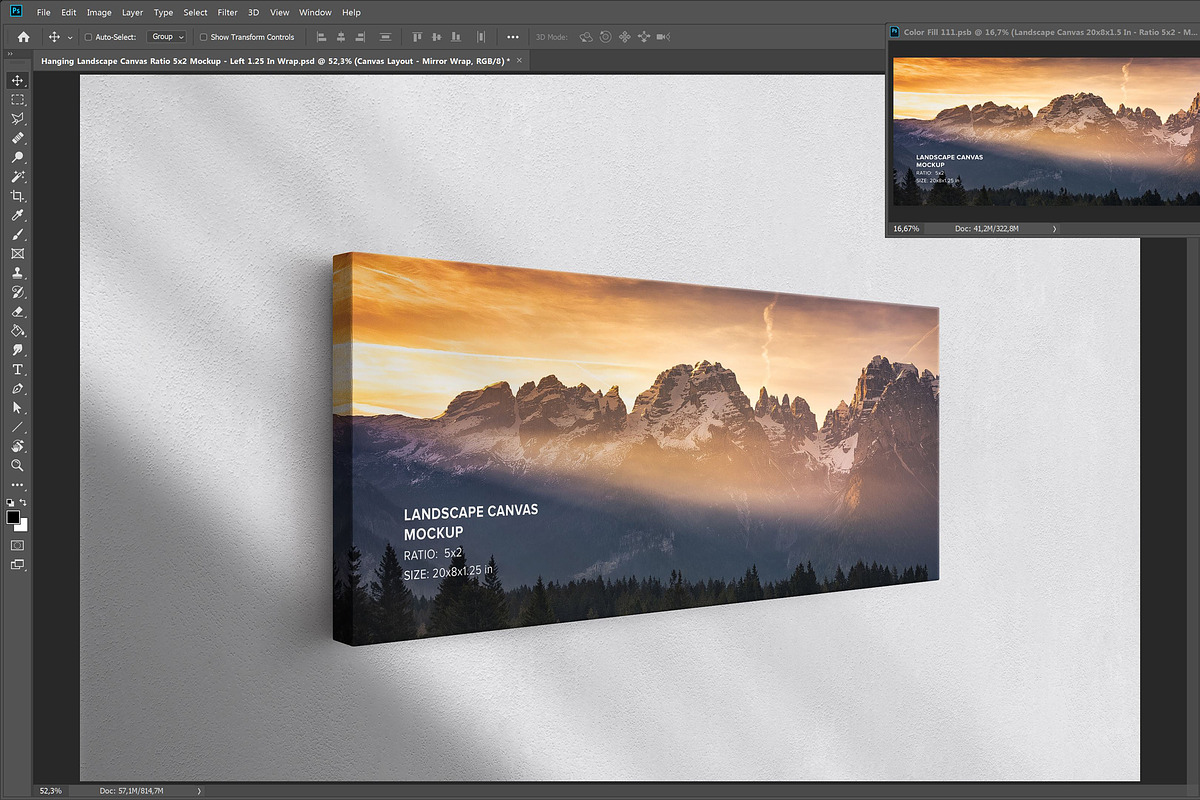The width and height of the screenshot is (1200, 800).
Task: Open the Auto-Select Group dropdown
Action: coord(166,37)
